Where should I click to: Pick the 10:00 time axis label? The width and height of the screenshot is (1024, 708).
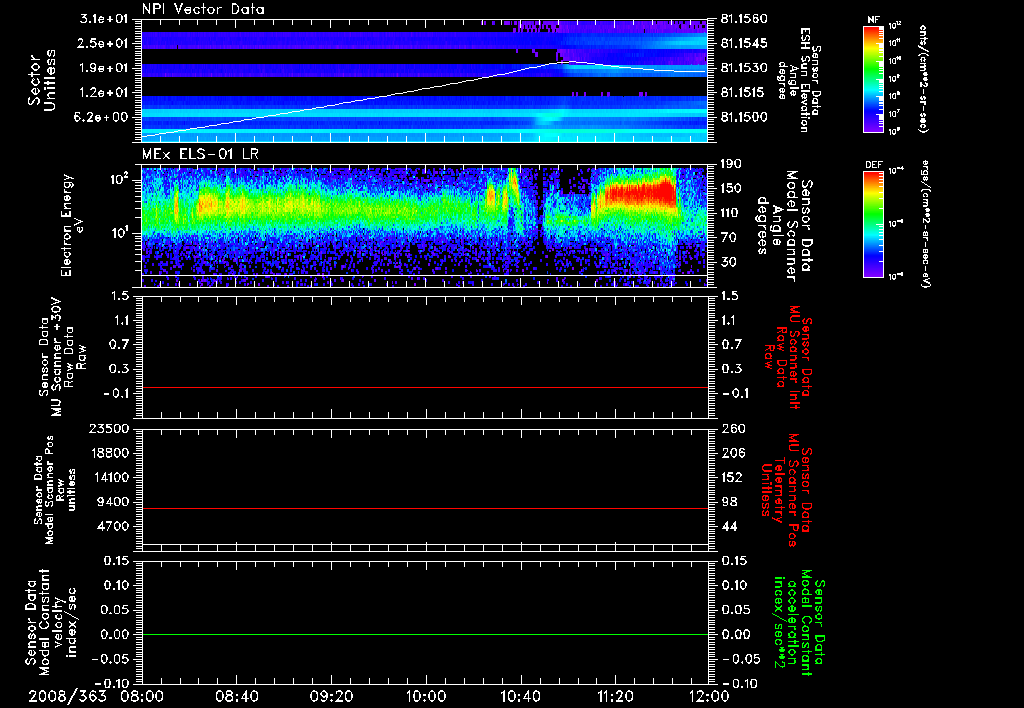coord(426,695)
